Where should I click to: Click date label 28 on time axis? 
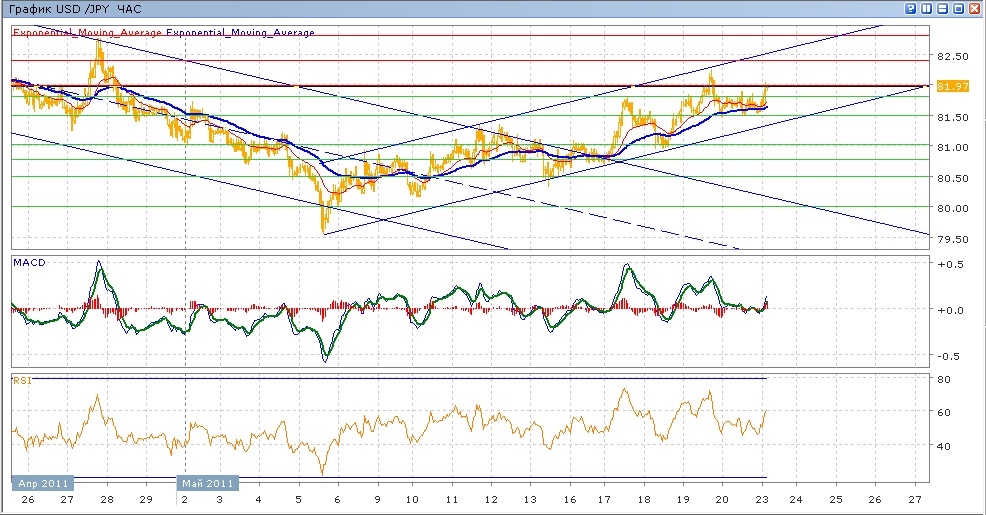[107, 499]
